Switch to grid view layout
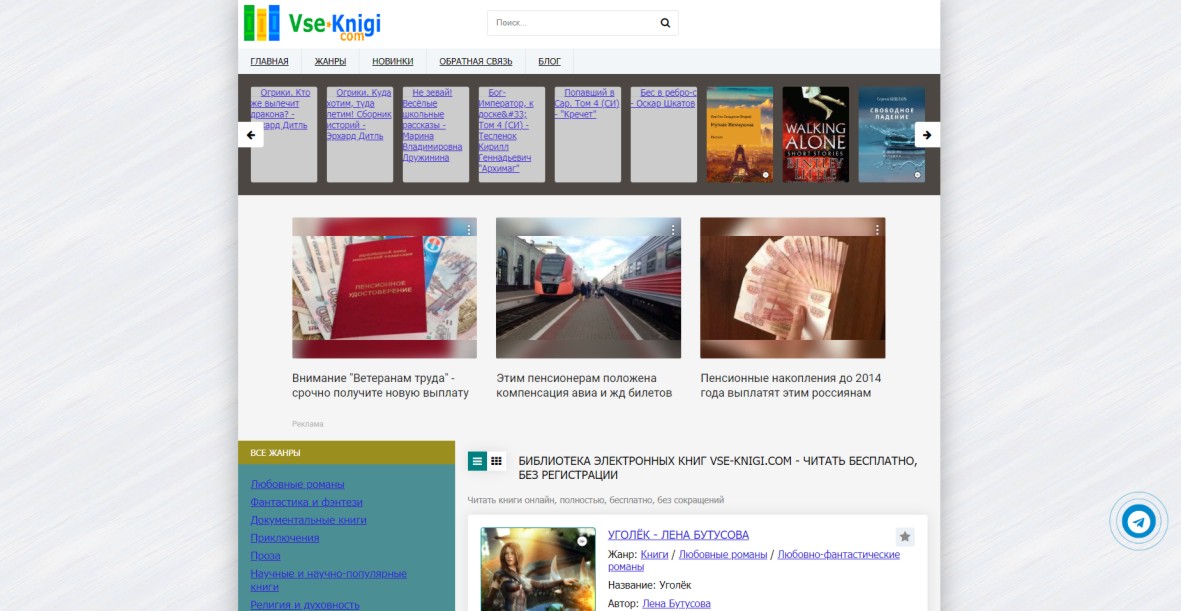The height and width of the screenshot is (611, 1181). [x=496, y=461]
